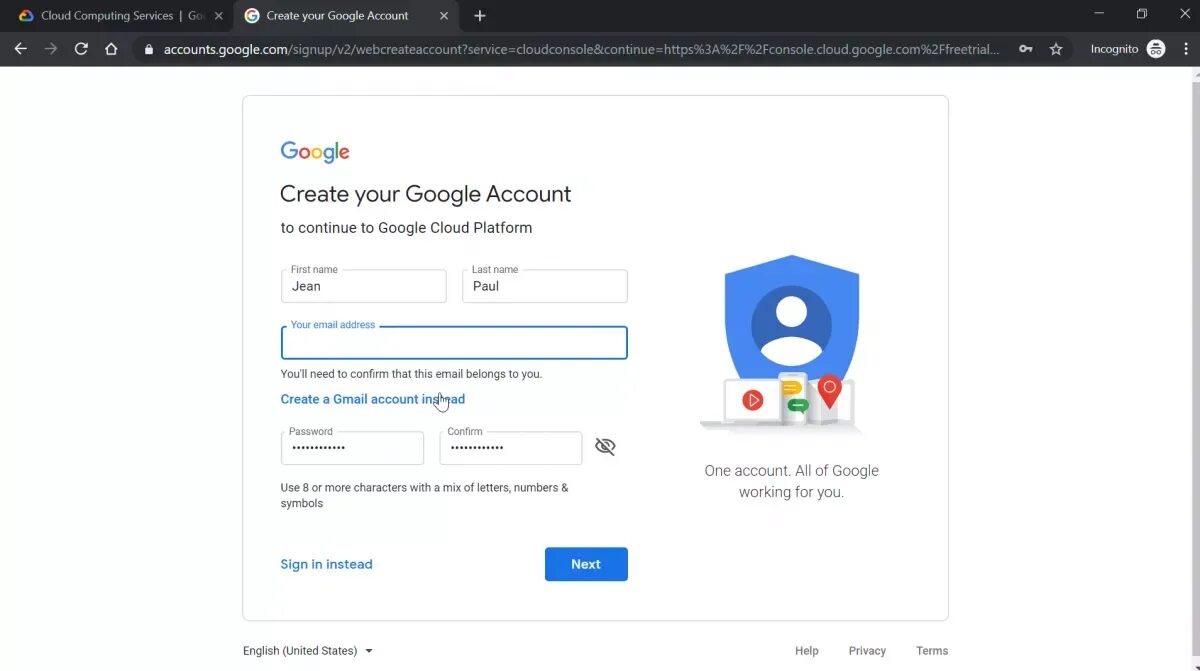1200x671 pixels.
Task: Restore down the browser window
Action: click(x=1142, y=14)
